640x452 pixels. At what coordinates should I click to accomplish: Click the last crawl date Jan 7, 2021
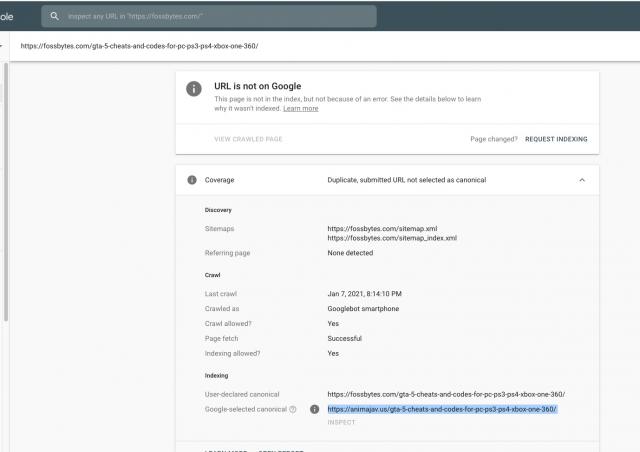tap(364, 294)
